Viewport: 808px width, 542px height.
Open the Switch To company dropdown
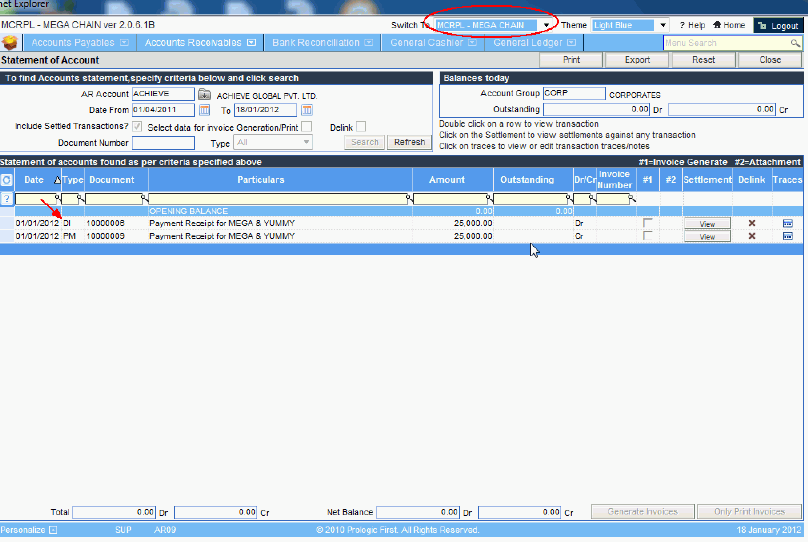point(546,25)
